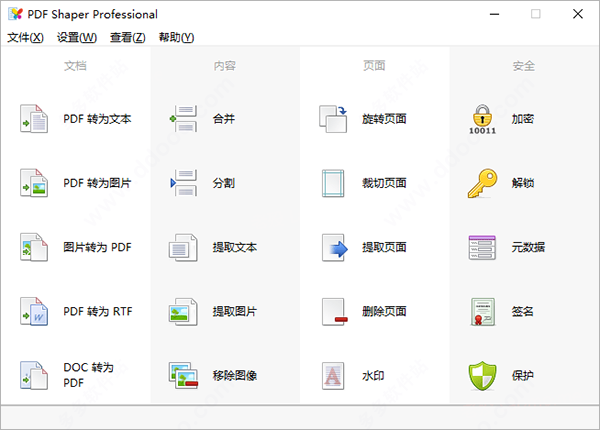This screenshot has height=430, width=600.
Task: Click the 水印 text label
Action: (x=373, y=375)
